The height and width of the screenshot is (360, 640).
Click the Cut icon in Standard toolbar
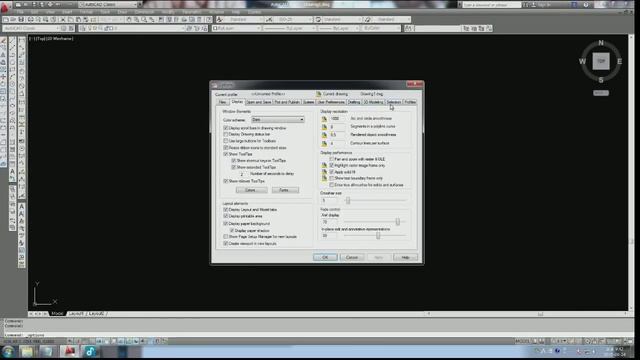pyautogui.click(x=62, y=20)
